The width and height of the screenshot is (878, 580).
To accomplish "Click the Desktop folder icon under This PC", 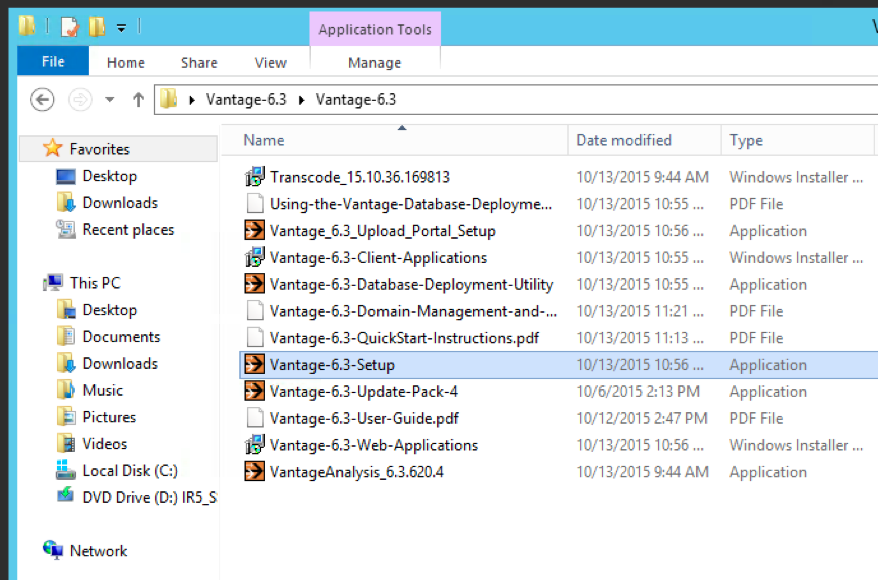I will (66, 310).
